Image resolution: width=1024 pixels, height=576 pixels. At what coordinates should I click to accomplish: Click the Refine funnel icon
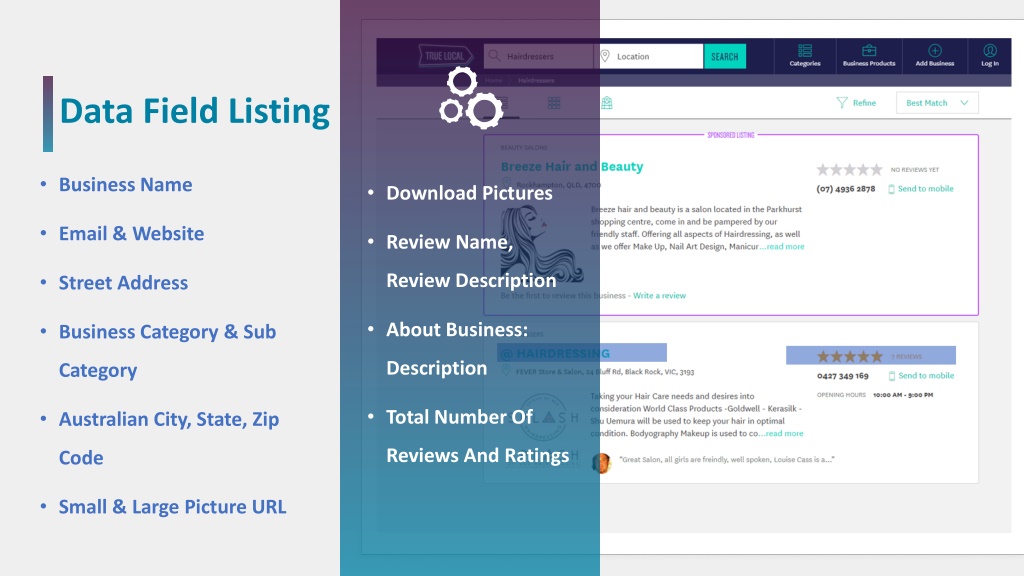click(x=842, y=103)
